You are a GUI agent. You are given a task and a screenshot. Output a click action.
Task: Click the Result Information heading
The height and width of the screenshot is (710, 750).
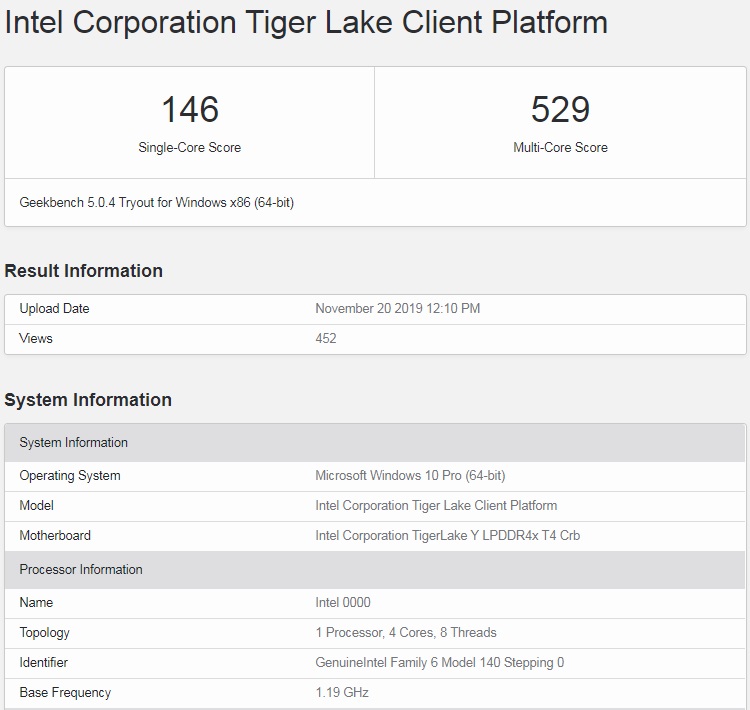84,271
